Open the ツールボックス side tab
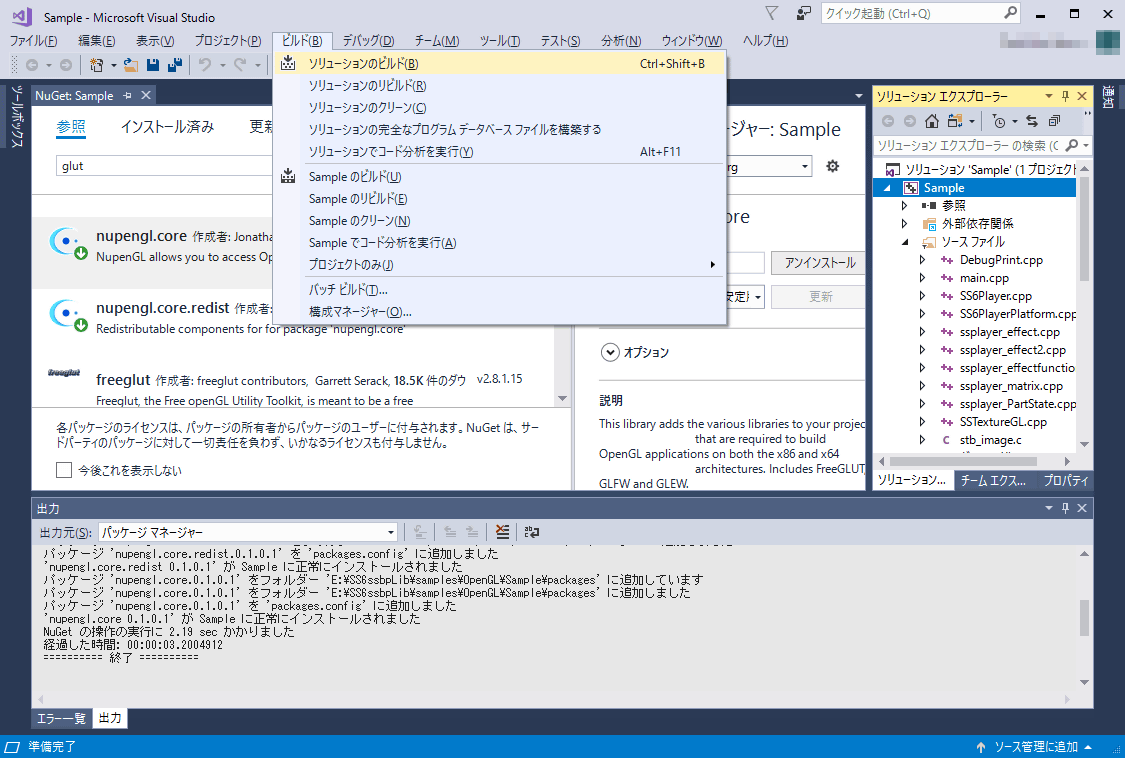 [x=17, y=116]
